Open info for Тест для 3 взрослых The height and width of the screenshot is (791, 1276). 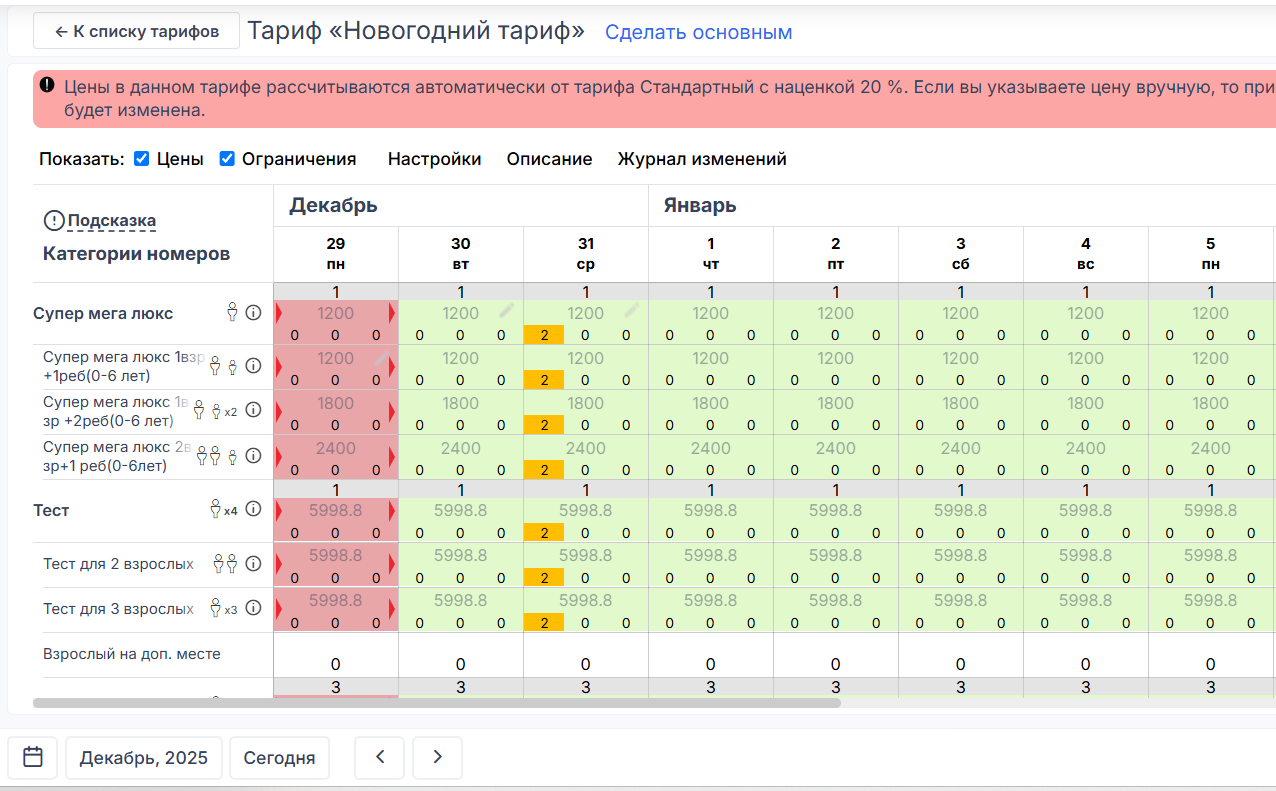[x=253, y=608]
